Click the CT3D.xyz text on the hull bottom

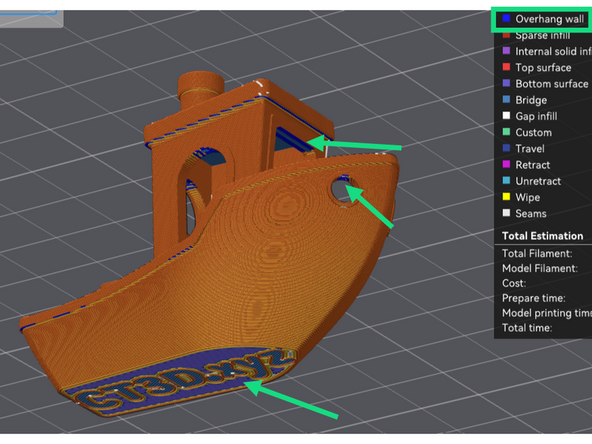click(185, 379)
